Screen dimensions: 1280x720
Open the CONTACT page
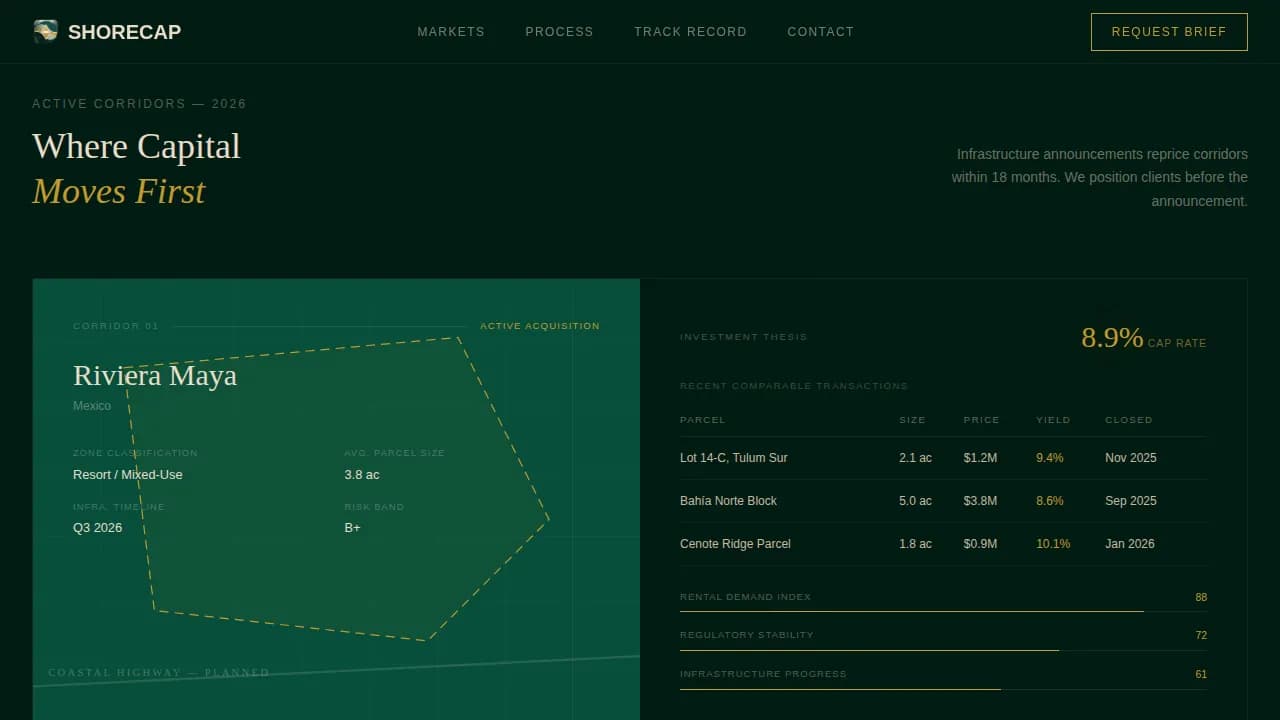point(820,32)
